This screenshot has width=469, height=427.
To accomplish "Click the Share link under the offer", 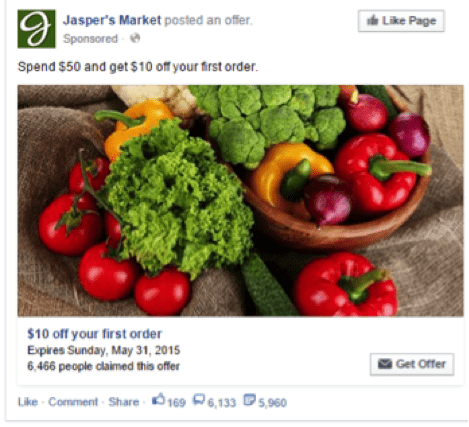I will click(x=124, y=402).
